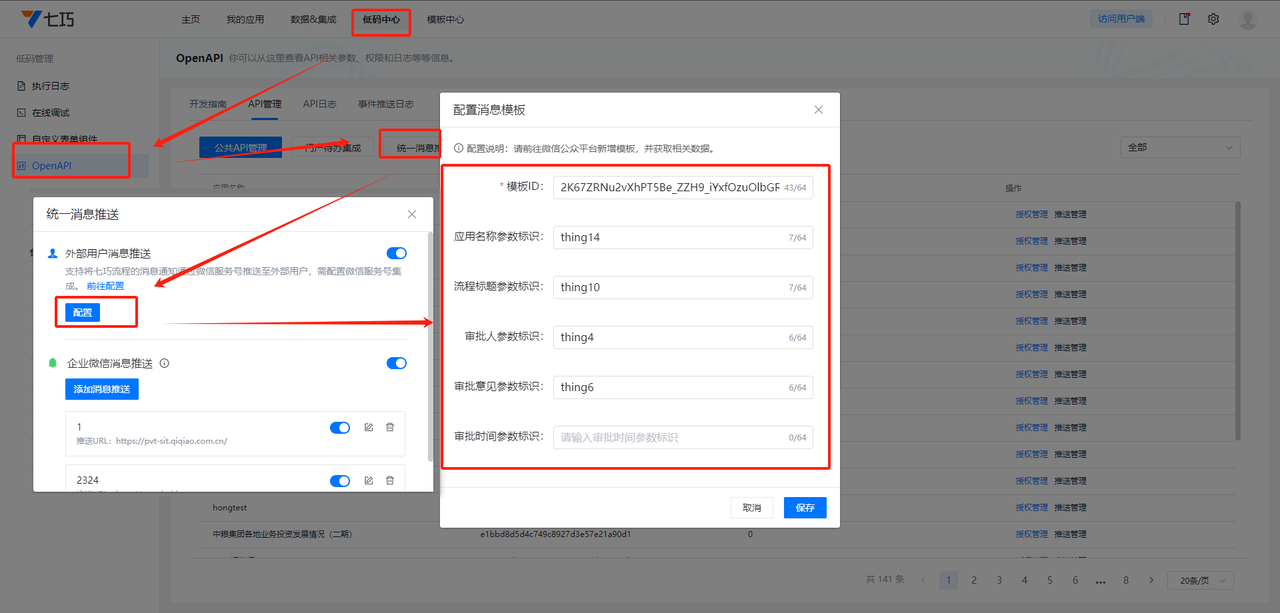Open the user avatar menu
This screenshot has width=1280, height=613.
[x=1247, y=19]
